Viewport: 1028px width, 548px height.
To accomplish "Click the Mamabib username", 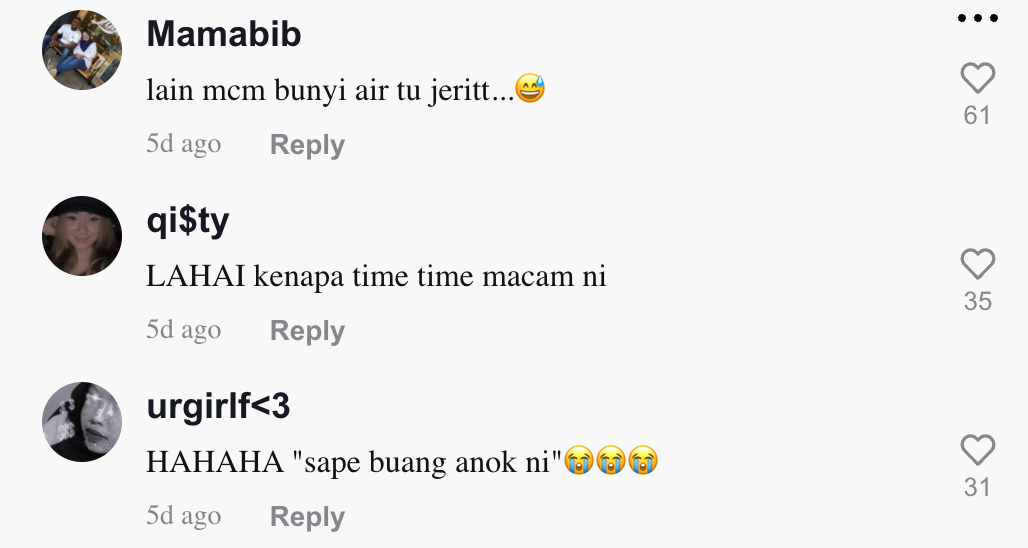I will pos(224,35).
